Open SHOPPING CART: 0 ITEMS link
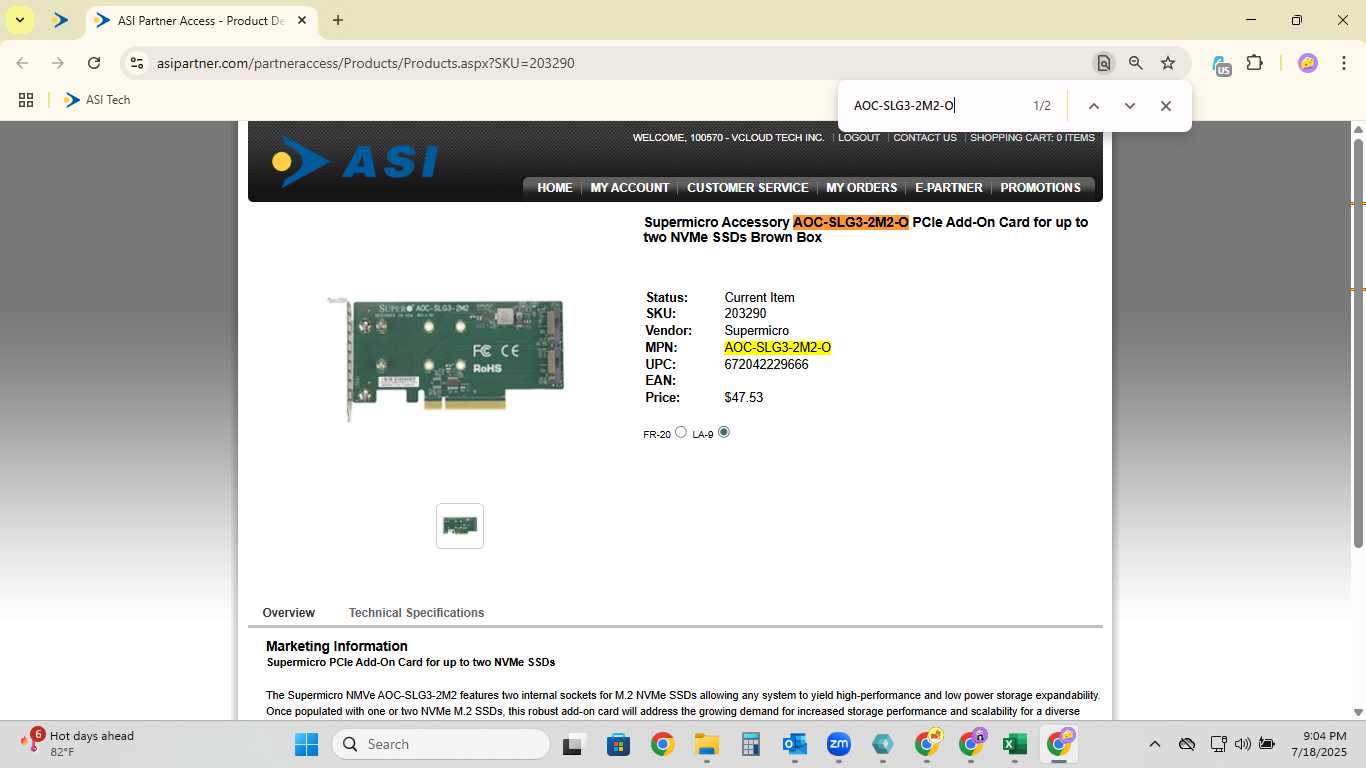This screenshot has width=1366, height=768. point(1032,138)
